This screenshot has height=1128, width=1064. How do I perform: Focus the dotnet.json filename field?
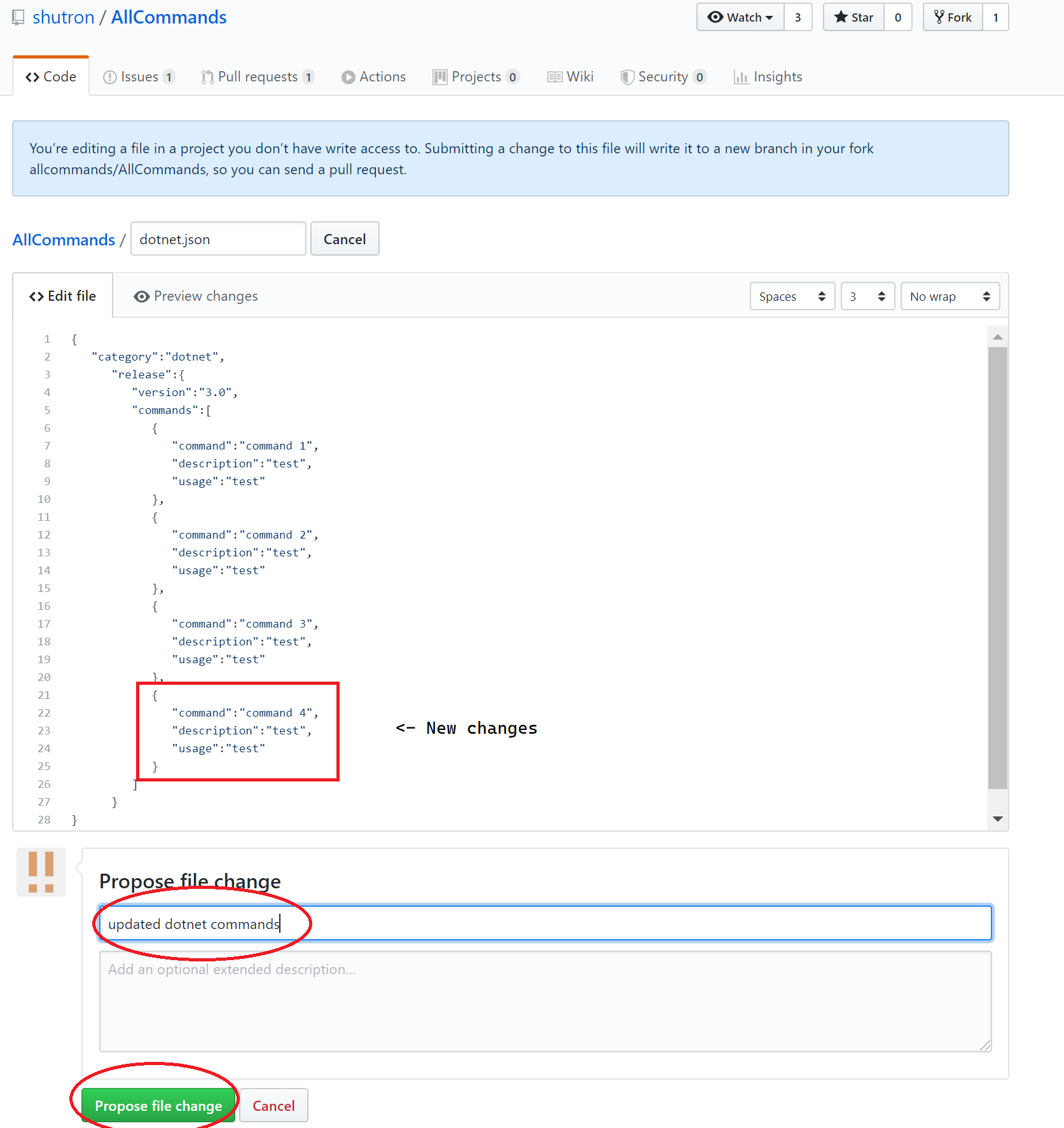[x=218, y=239]
